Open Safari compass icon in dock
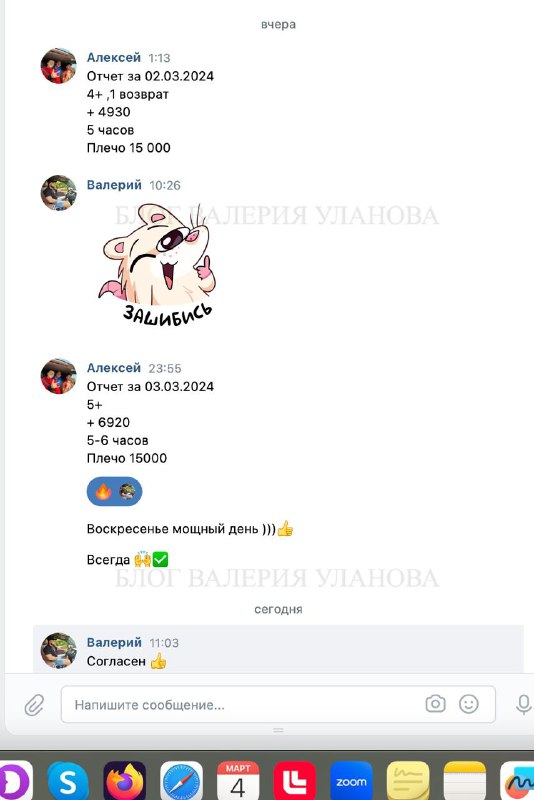 pos(182,781)
